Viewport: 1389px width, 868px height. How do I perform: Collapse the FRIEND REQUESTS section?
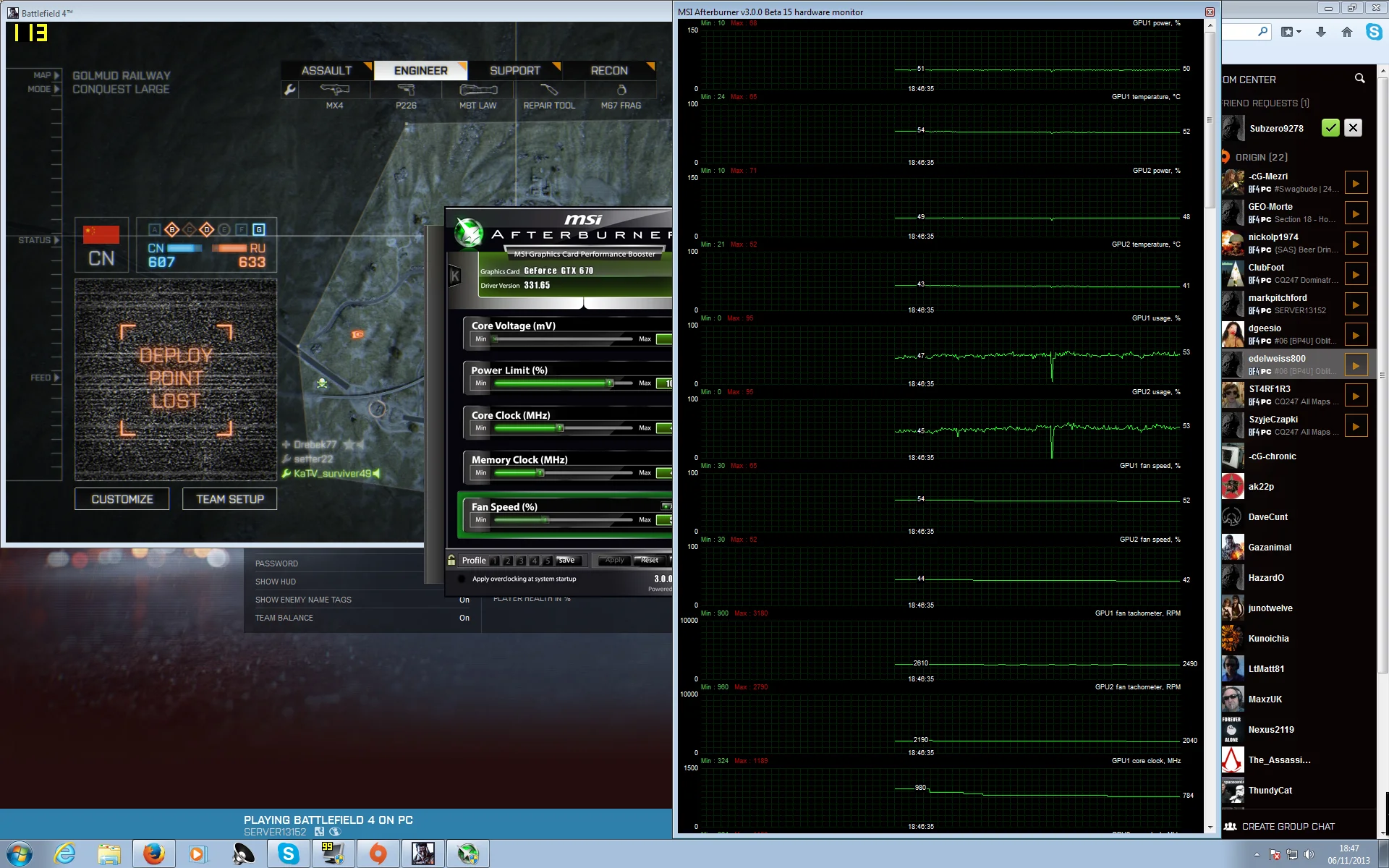pos(1265,103)
